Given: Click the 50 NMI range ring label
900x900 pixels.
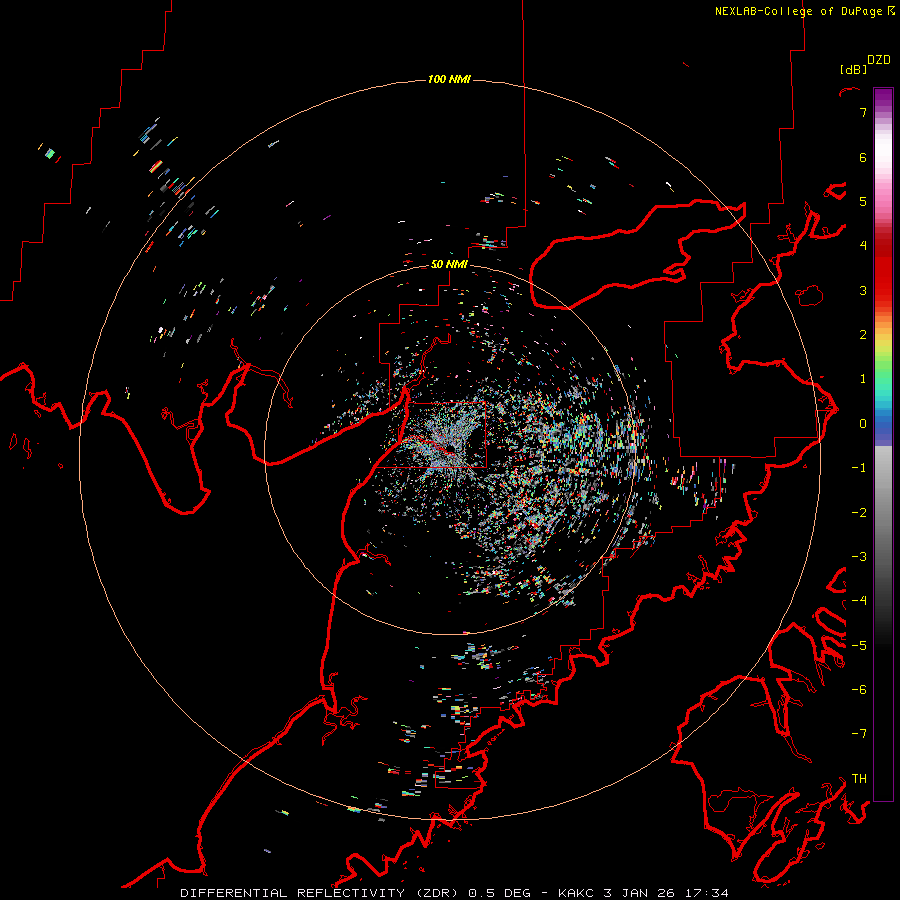Looking at the screenshot, I should (x=449, y=265).
